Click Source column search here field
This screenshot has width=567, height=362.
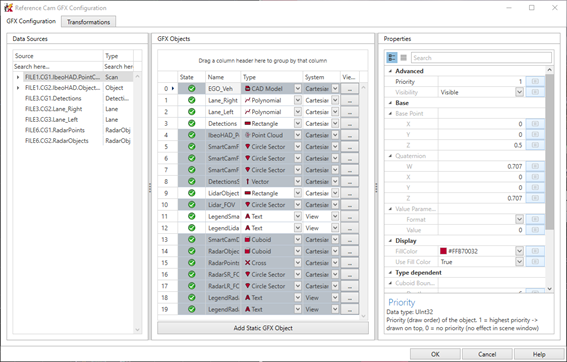tap(58, 67)
